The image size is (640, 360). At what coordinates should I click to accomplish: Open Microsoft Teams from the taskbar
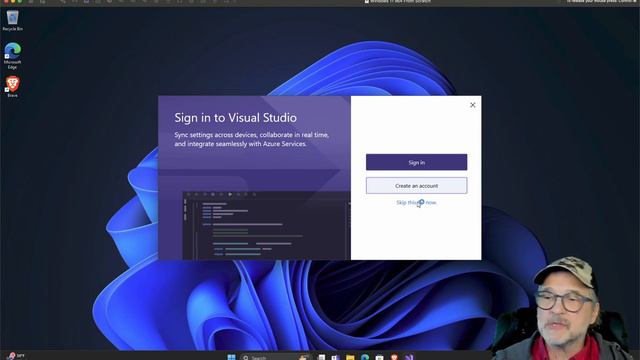tap(336, 357)
